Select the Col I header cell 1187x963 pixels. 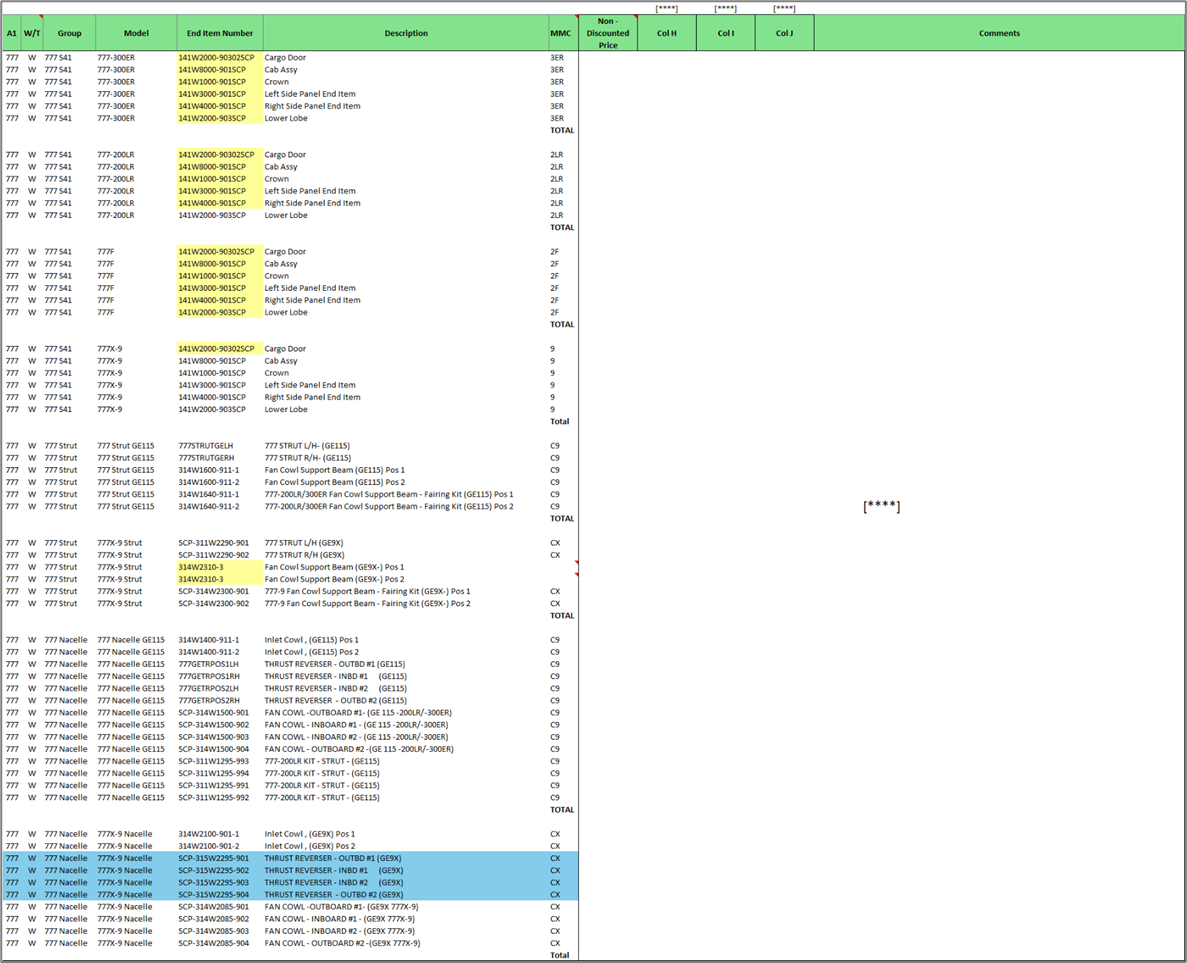tap(725, 33)
